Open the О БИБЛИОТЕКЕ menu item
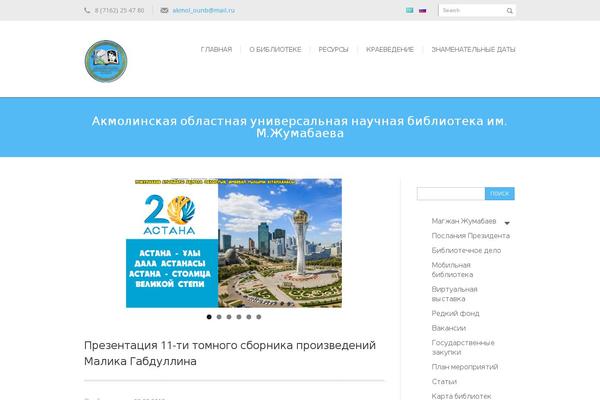 [275, 49]
